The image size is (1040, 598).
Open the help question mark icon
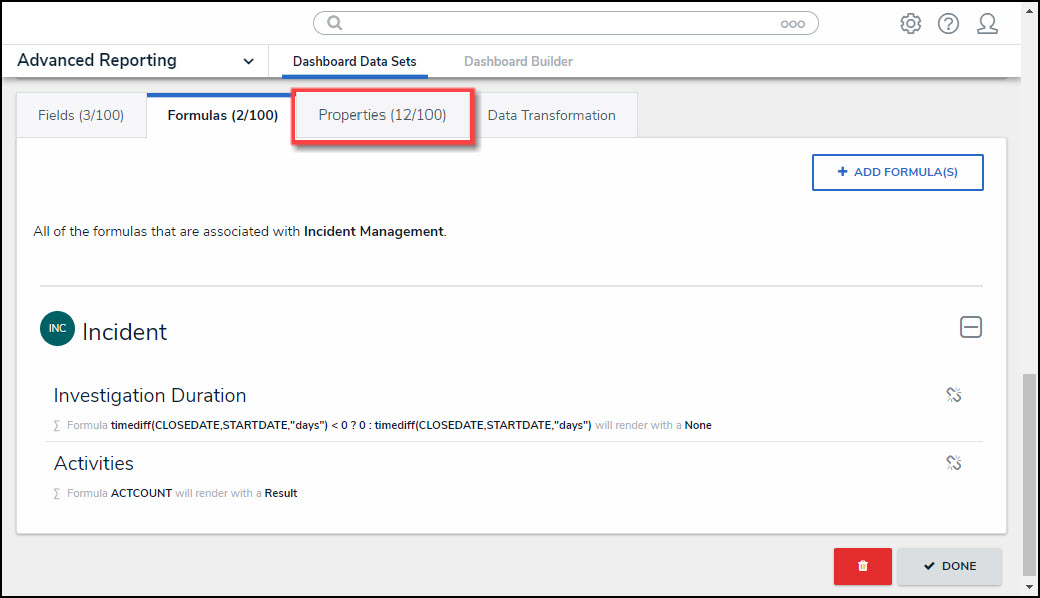(948, 24)
